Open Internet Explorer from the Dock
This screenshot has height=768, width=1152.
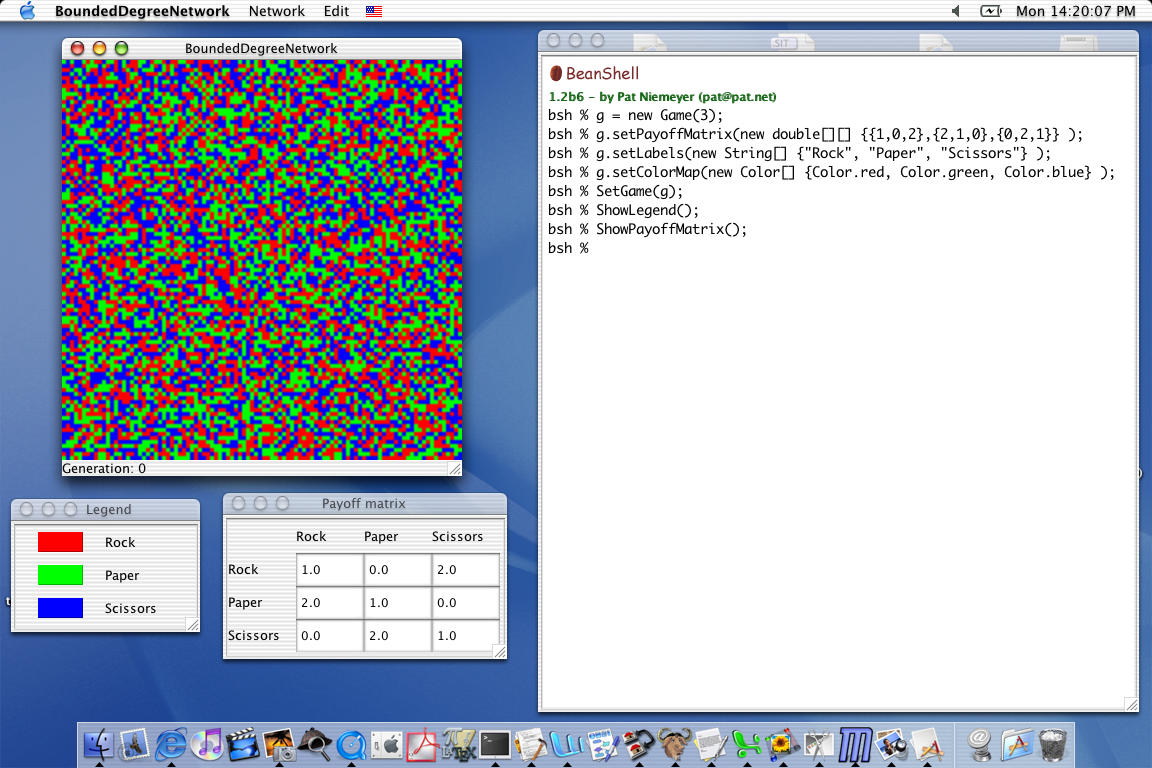170,744
